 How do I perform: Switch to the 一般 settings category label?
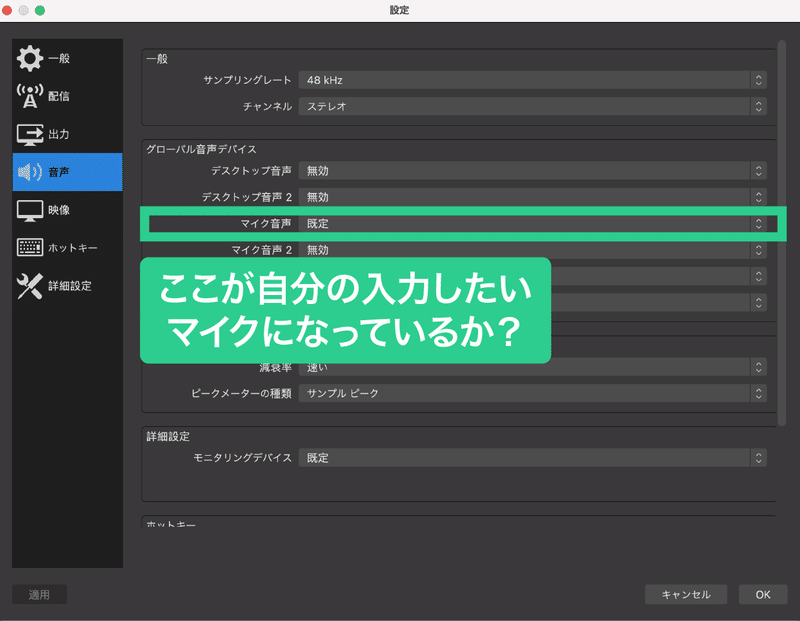click(59, 58)
